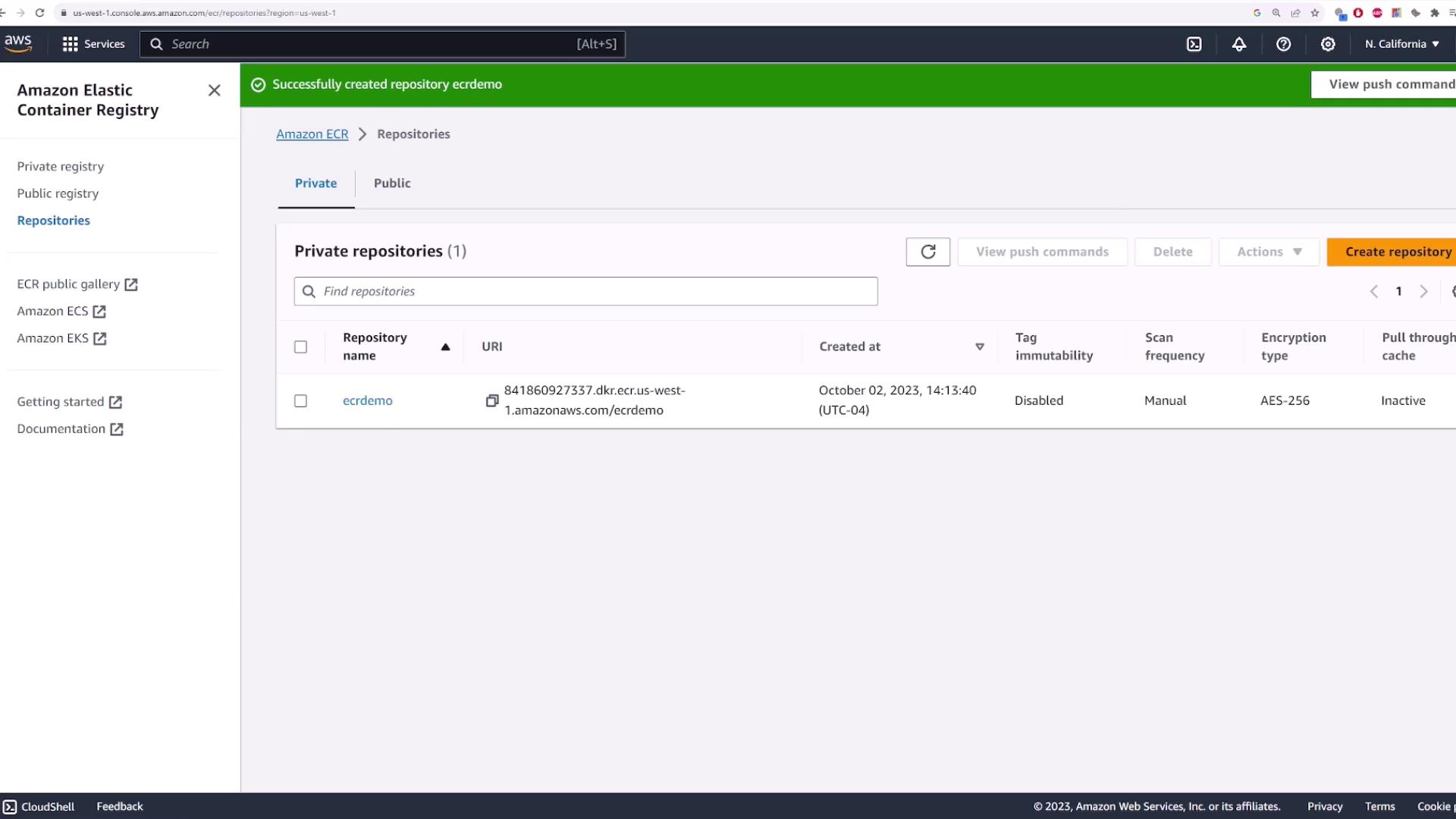Screen dimensions: 1456x819
Task: Open the settings gear in the top bar
Action: (x=1328, y=44)
